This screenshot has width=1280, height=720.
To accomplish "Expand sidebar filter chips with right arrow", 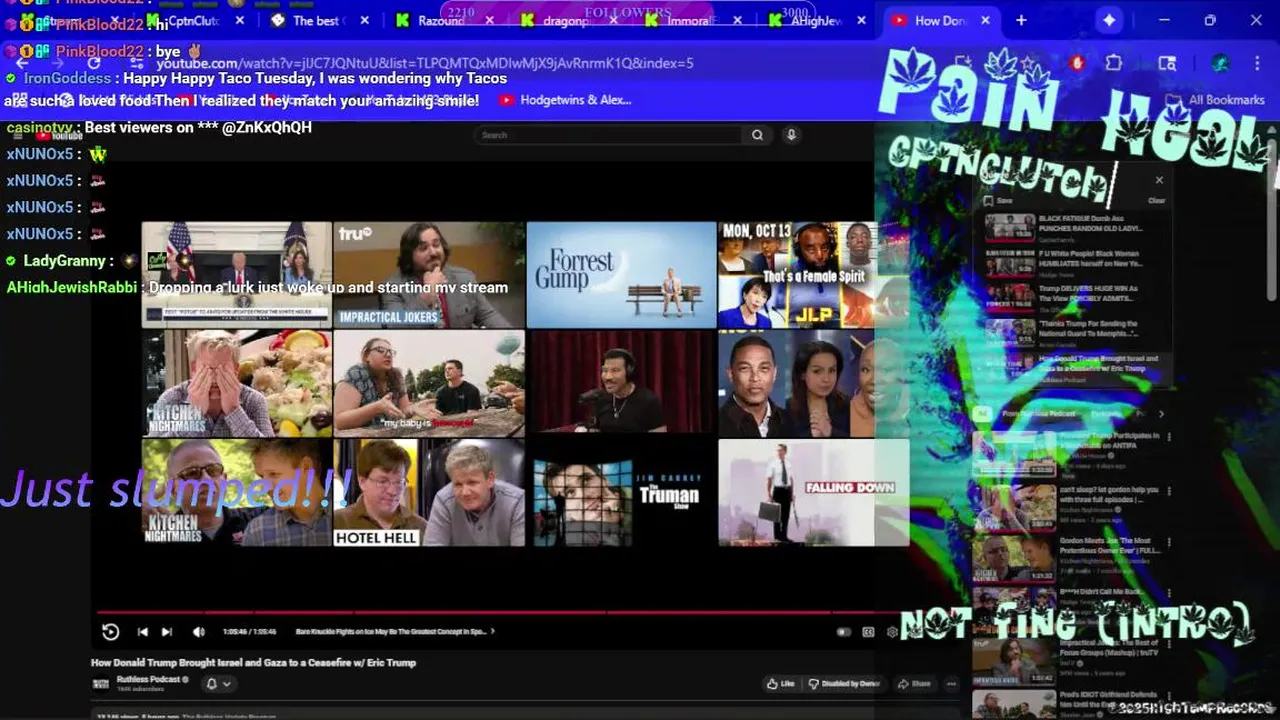I will [1161, 413].
